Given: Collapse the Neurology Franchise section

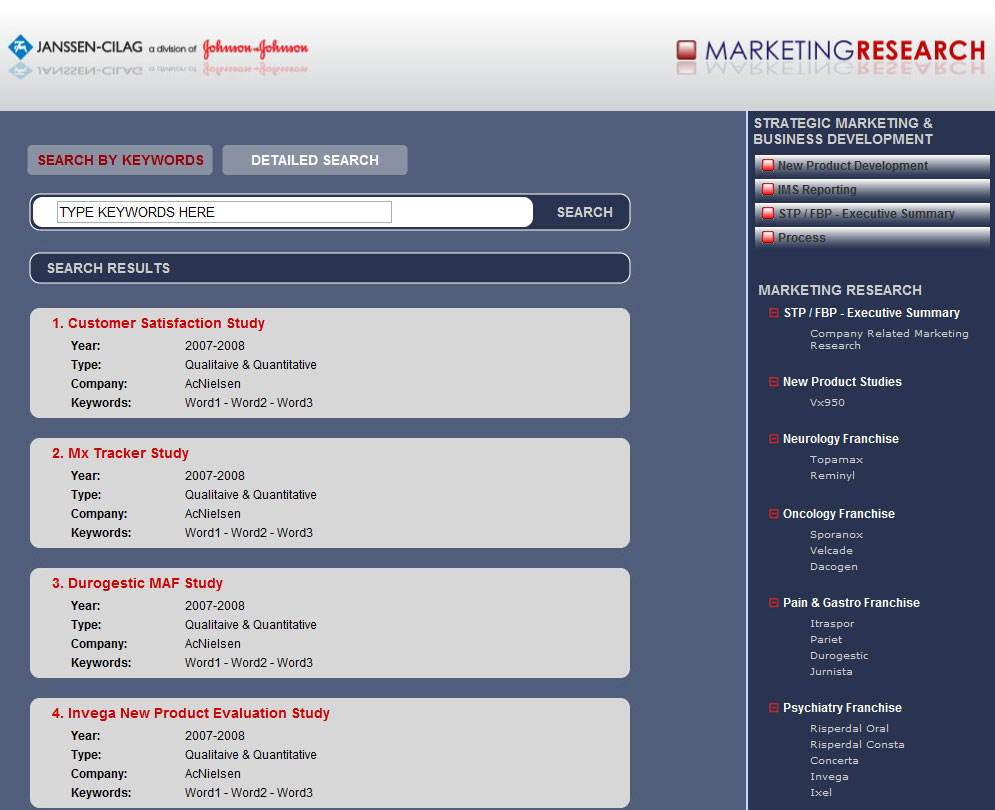Looking at the screenshot, I should coord(774,439).
